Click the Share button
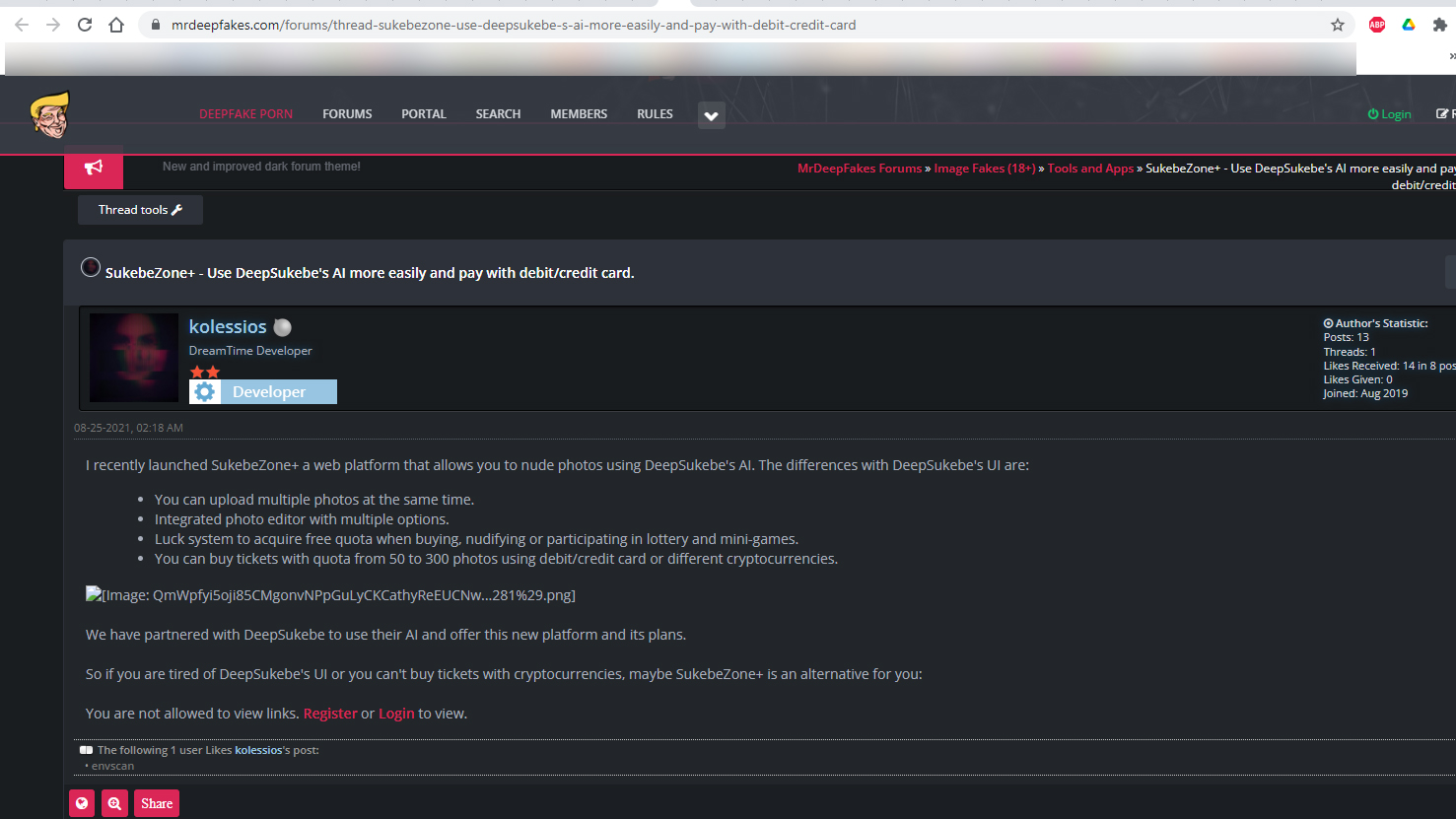 157,803
